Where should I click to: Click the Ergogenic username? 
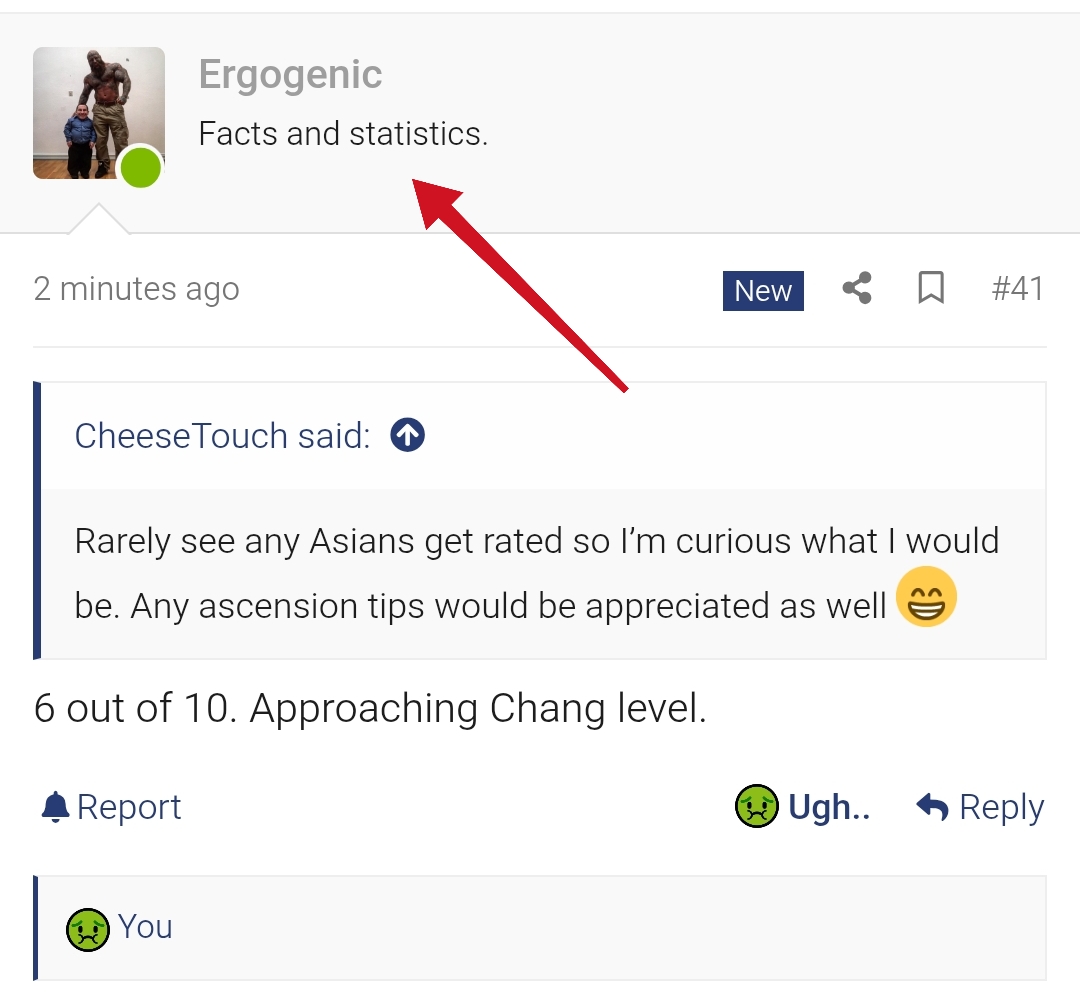tap(290, 75)
